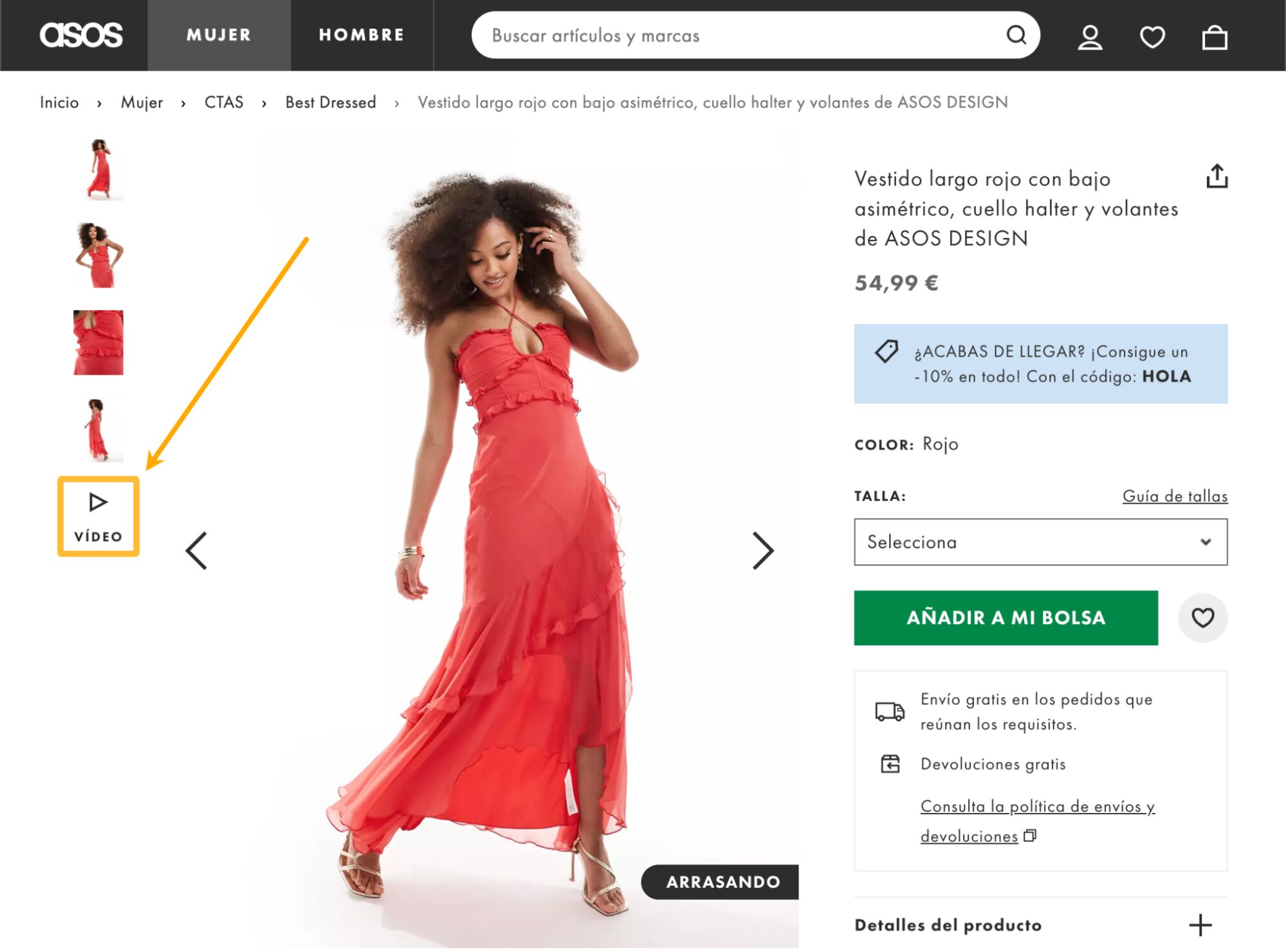Open the account icon in the header

(1089, 36)
